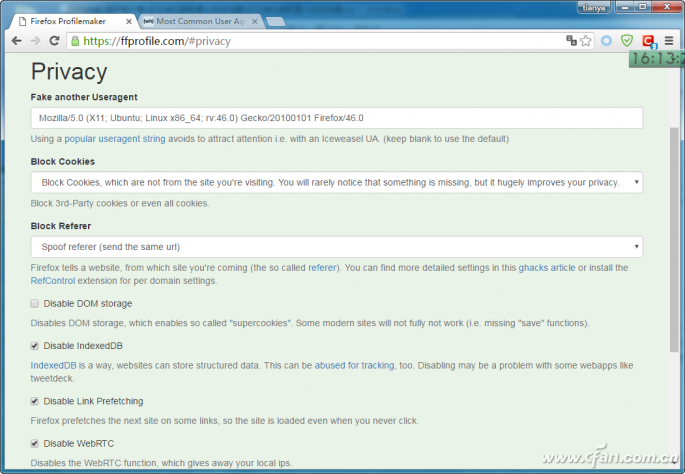Screen dimensions: 685x474
Task: Open the green shield extension
Action: coord(627,41)
